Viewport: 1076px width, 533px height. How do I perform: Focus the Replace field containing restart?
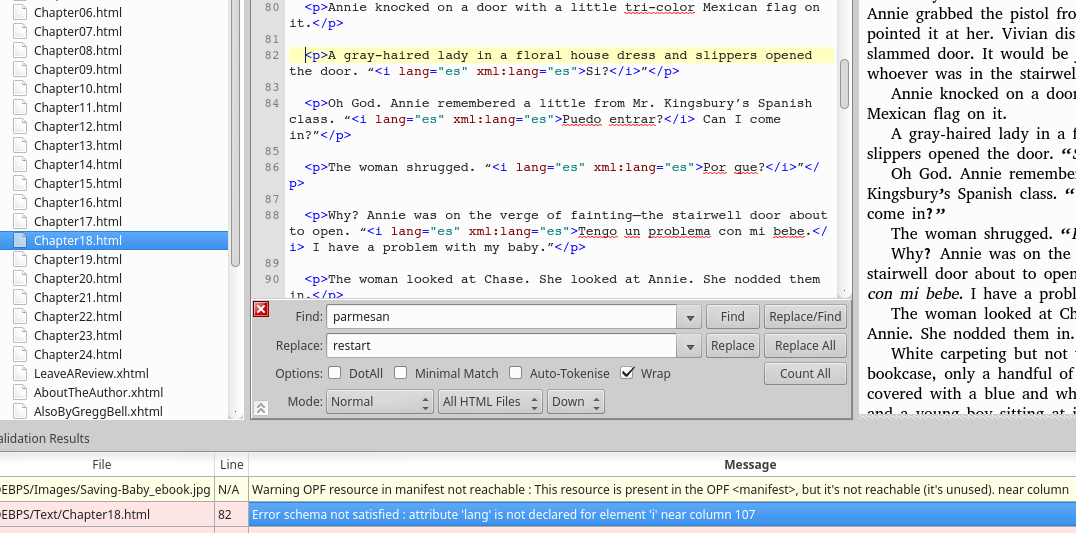point(502,346)
